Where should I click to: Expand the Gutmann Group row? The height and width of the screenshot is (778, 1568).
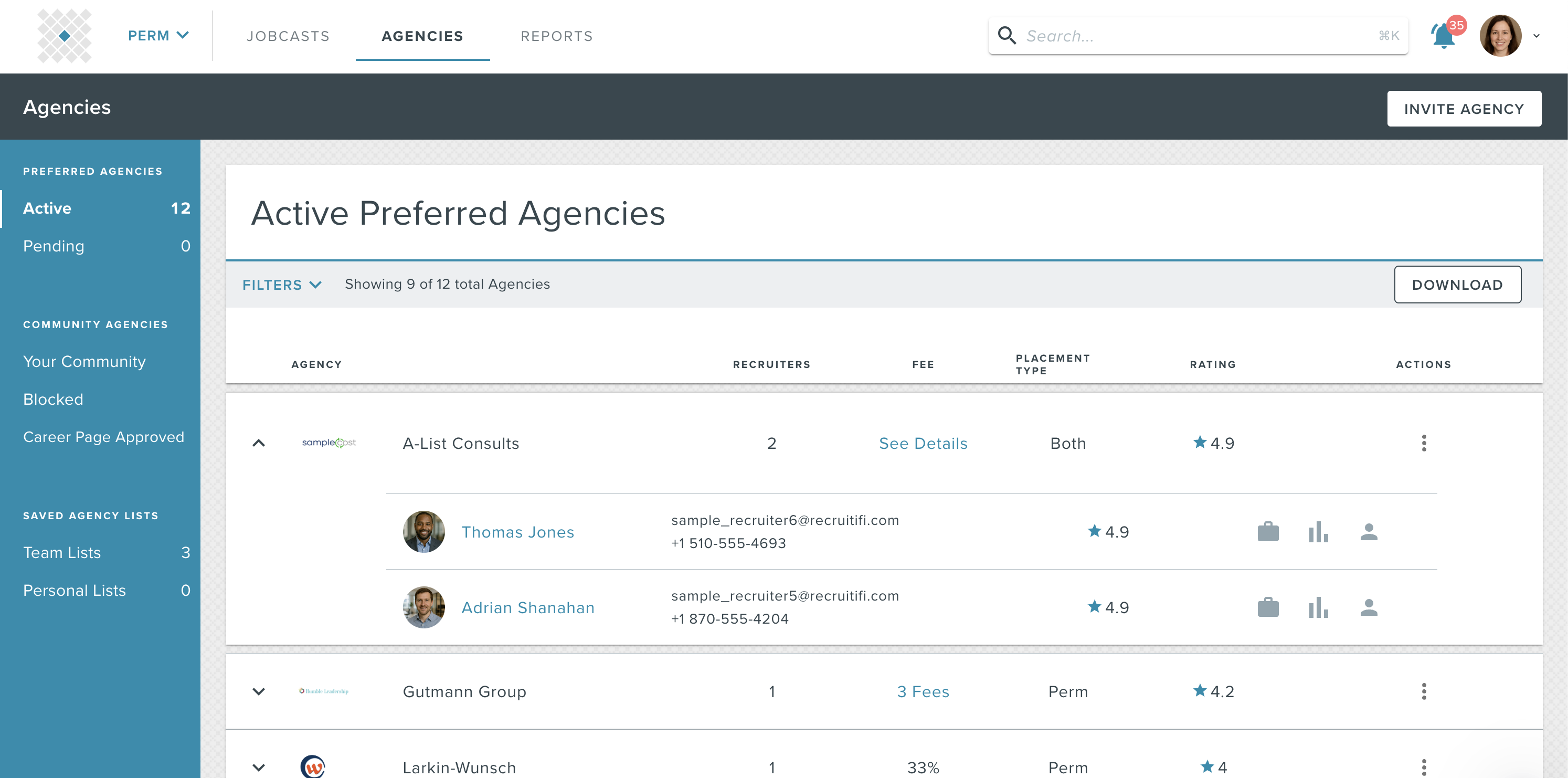click(259, 691)
